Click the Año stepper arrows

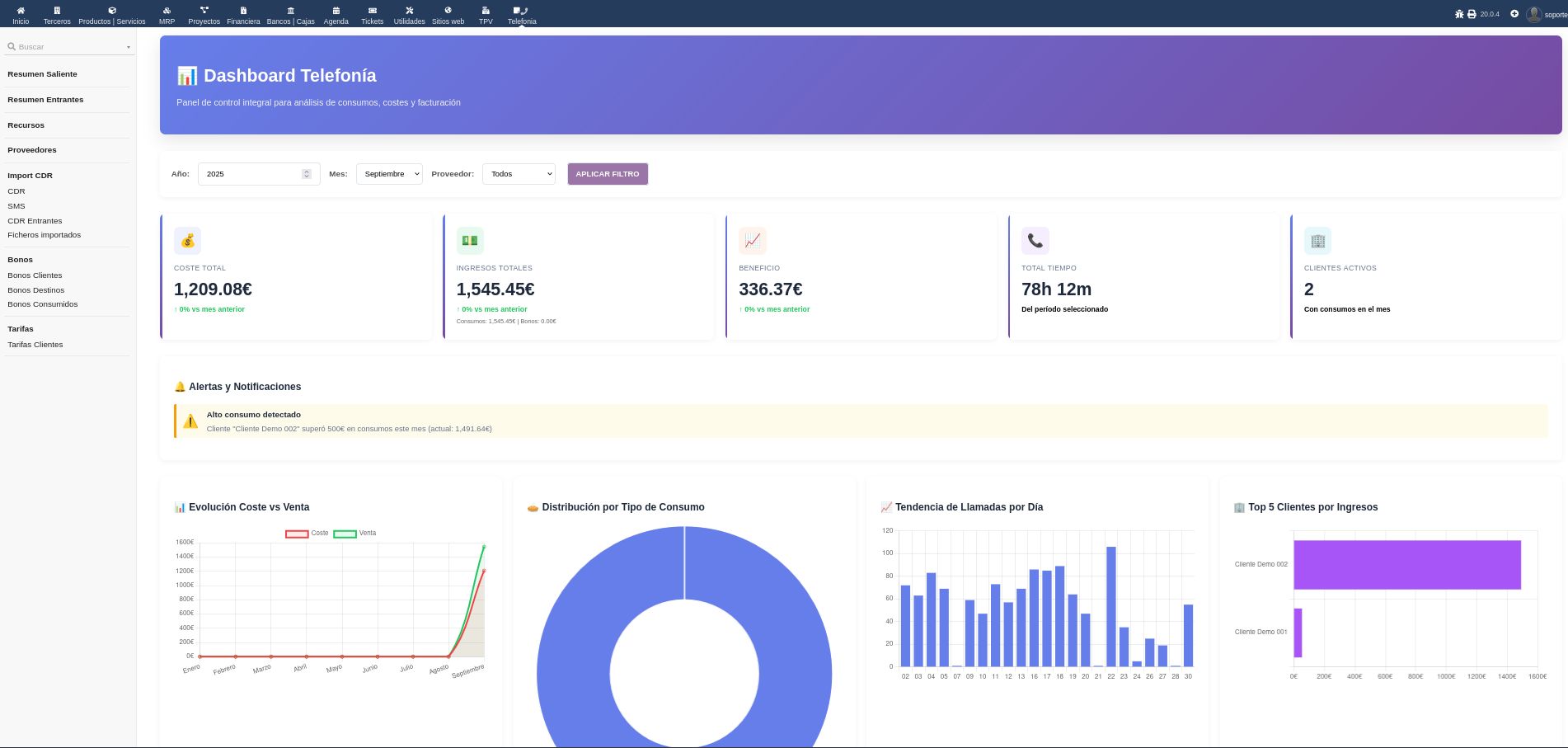307,174
